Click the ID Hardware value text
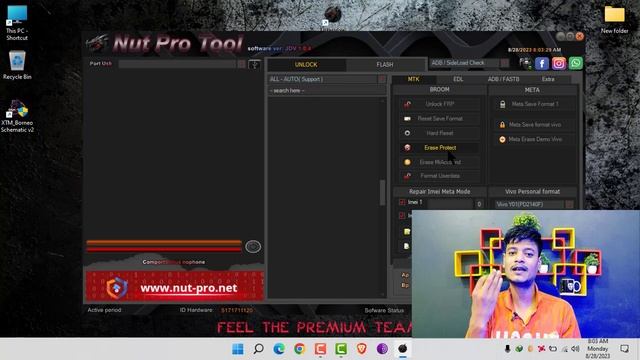 pyautogui.click(x=237, y=310)
